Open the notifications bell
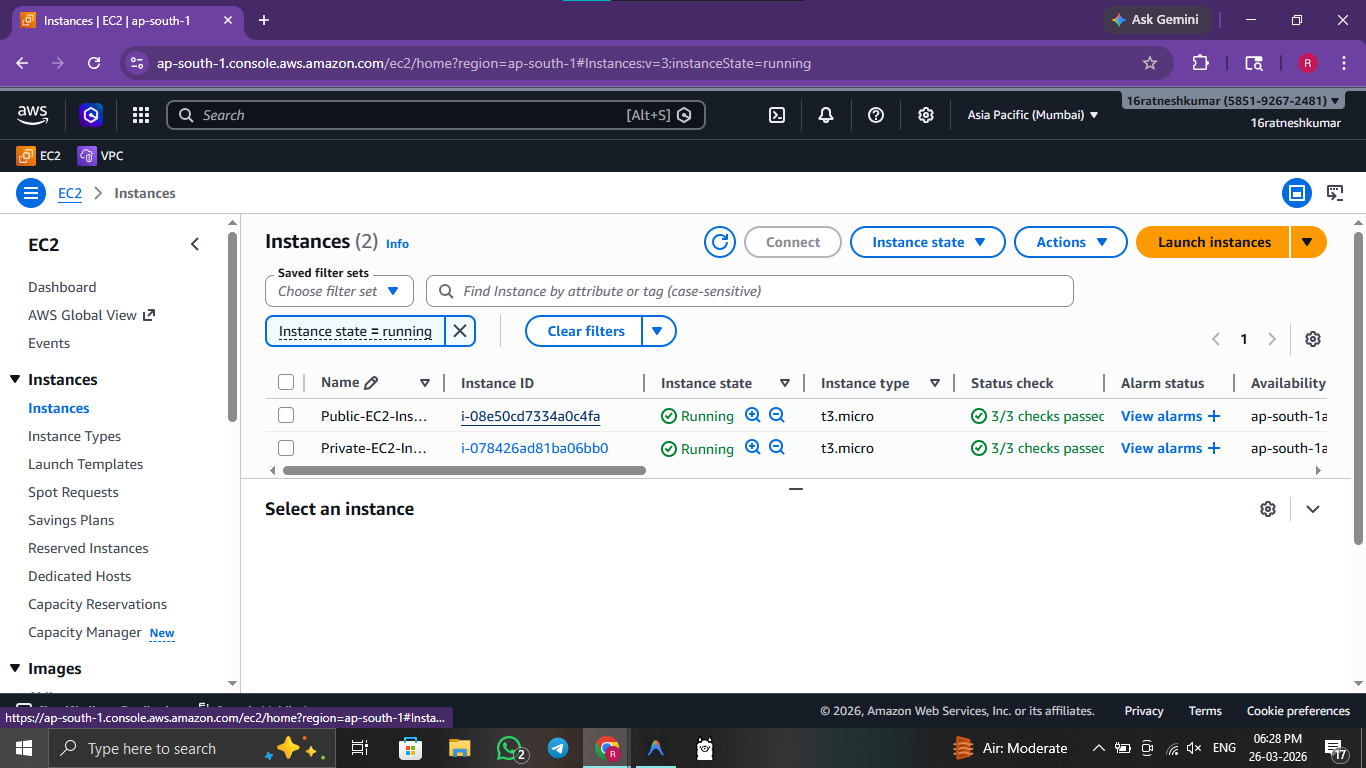Viewport: 1366px width, 768px height. click(826, 115)
